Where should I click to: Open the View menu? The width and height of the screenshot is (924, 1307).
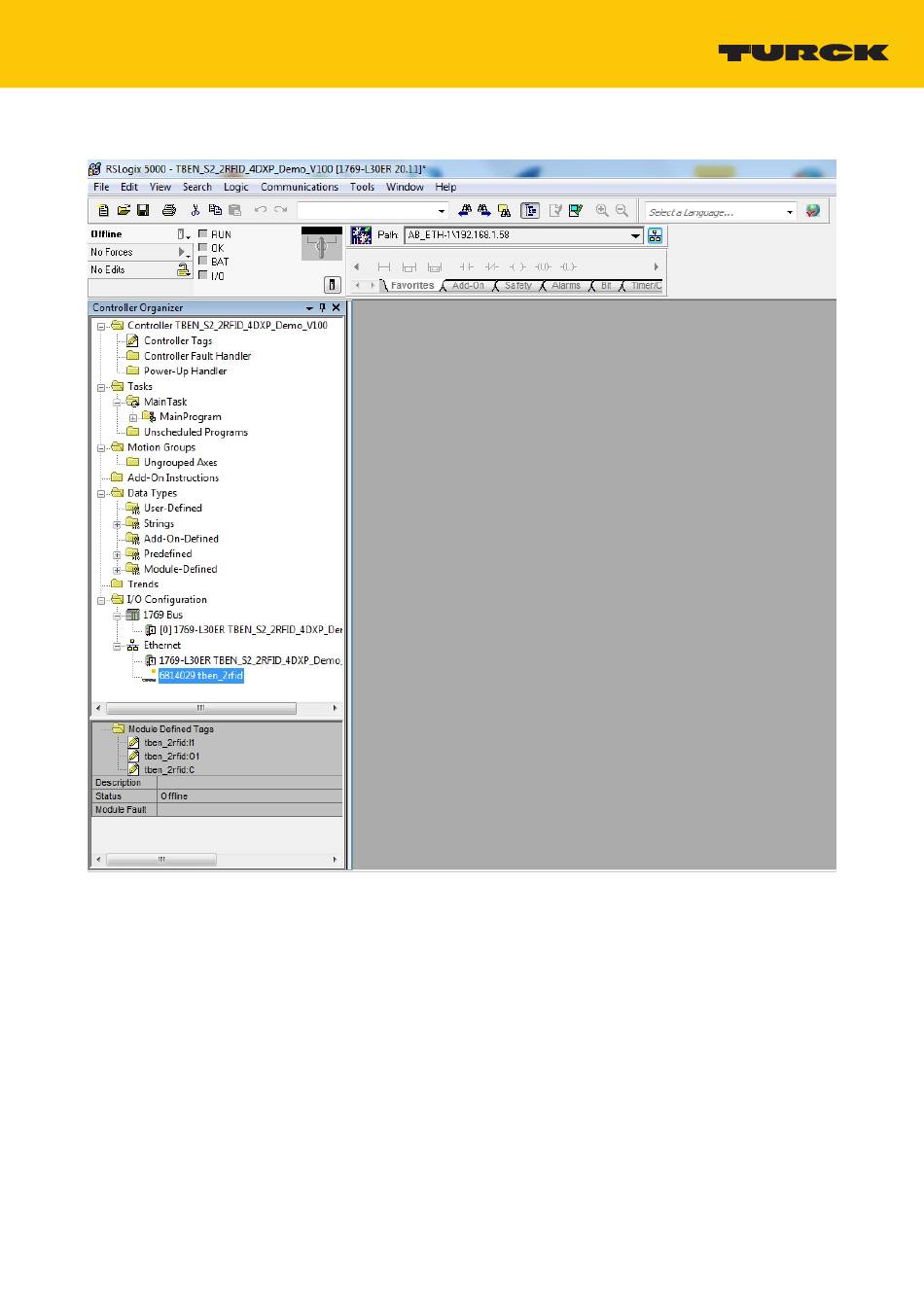click(x=160, y=187)
